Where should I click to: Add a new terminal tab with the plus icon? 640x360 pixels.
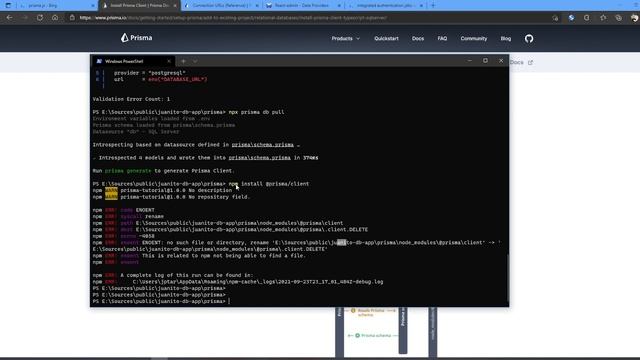(x=183, y=61)
